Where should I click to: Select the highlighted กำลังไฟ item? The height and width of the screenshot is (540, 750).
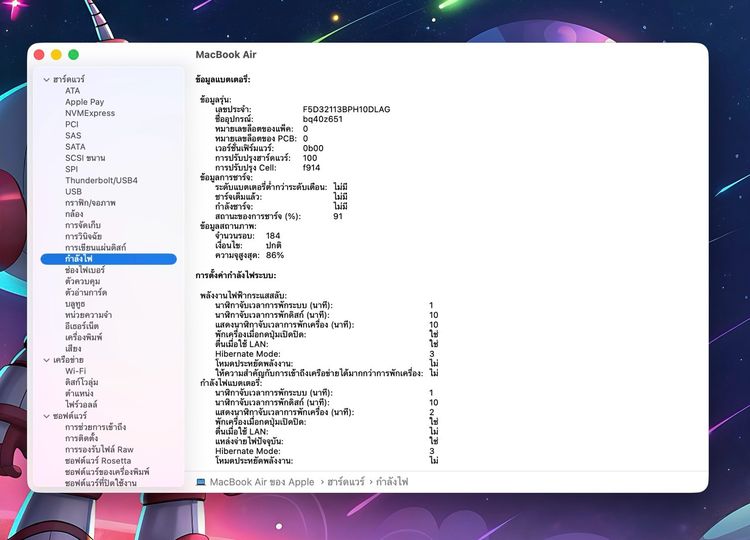(x=109, y=259)
